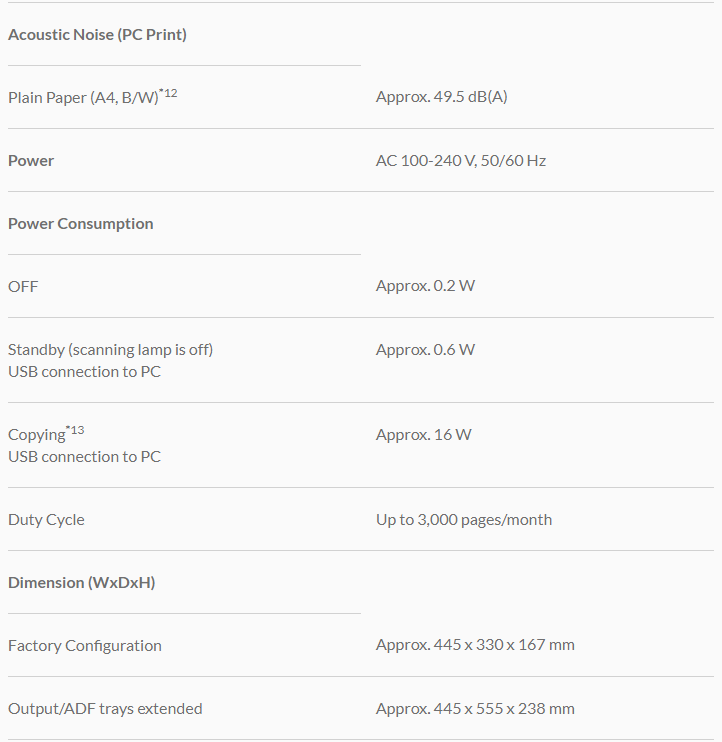The image size is (722, 742).
Task: Click the Power Consumption section heading
Action: 81,224
